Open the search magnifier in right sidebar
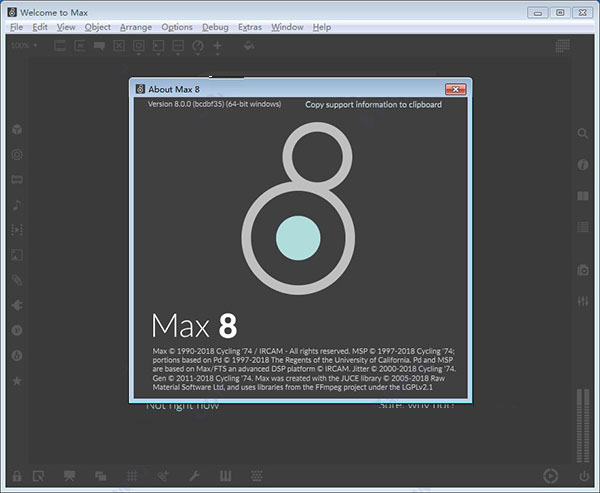This screenshot has width=600, height=493. point(583,133)
